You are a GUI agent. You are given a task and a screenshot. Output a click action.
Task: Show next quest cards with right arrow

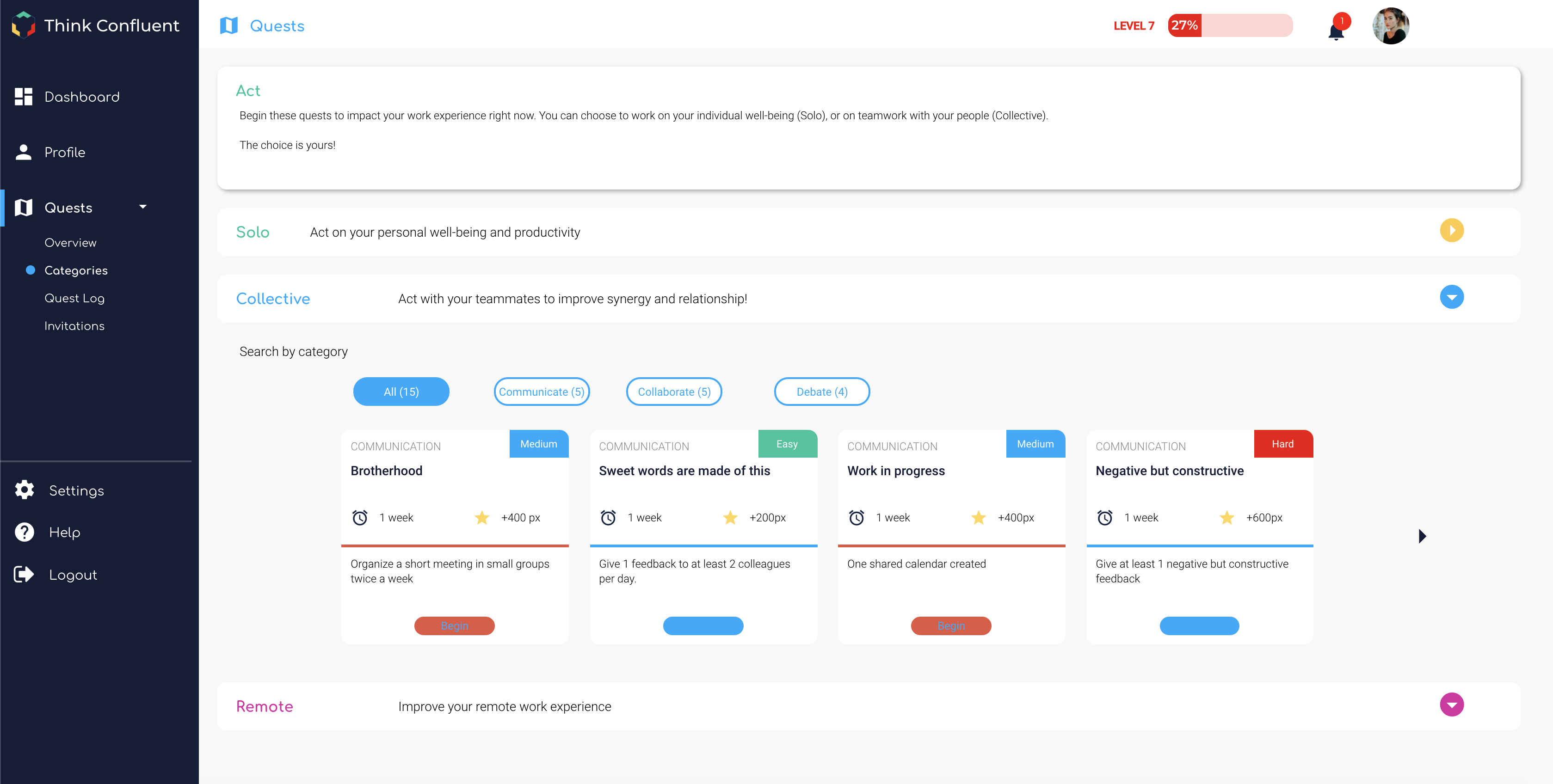coord(1422,536)
